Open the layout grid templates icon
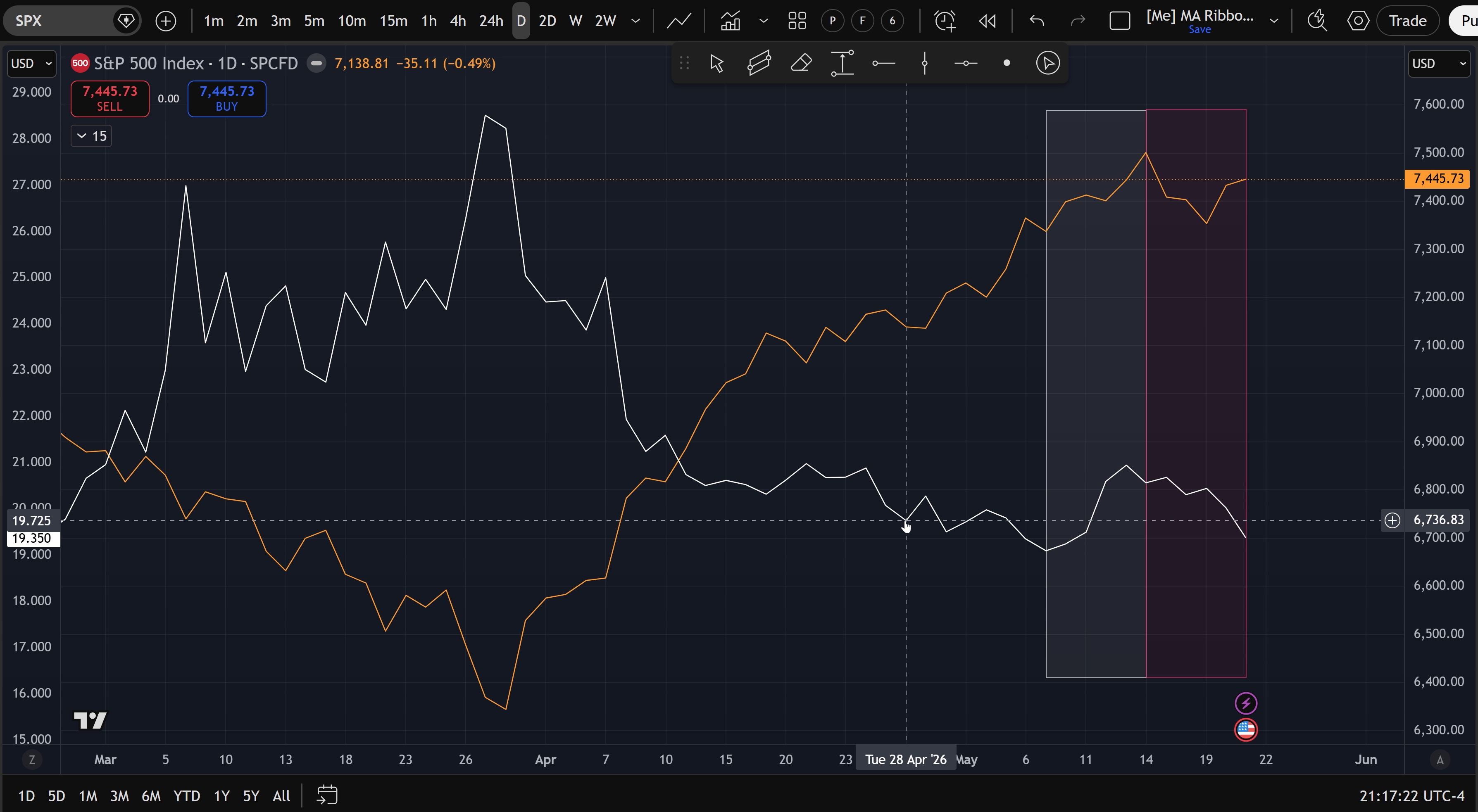The height and width of the screenshot is (812, 1478). coord(797,21)
